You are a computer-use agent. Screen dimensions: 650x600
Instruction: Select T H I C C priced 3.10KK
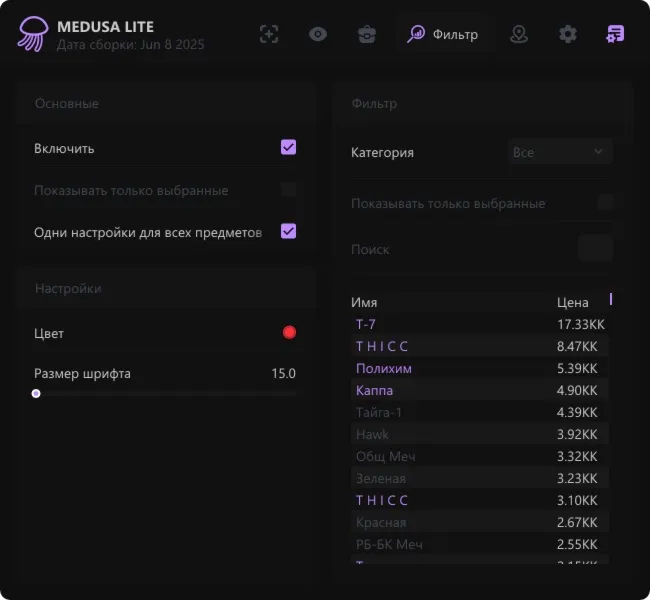(x=480, y=500)
